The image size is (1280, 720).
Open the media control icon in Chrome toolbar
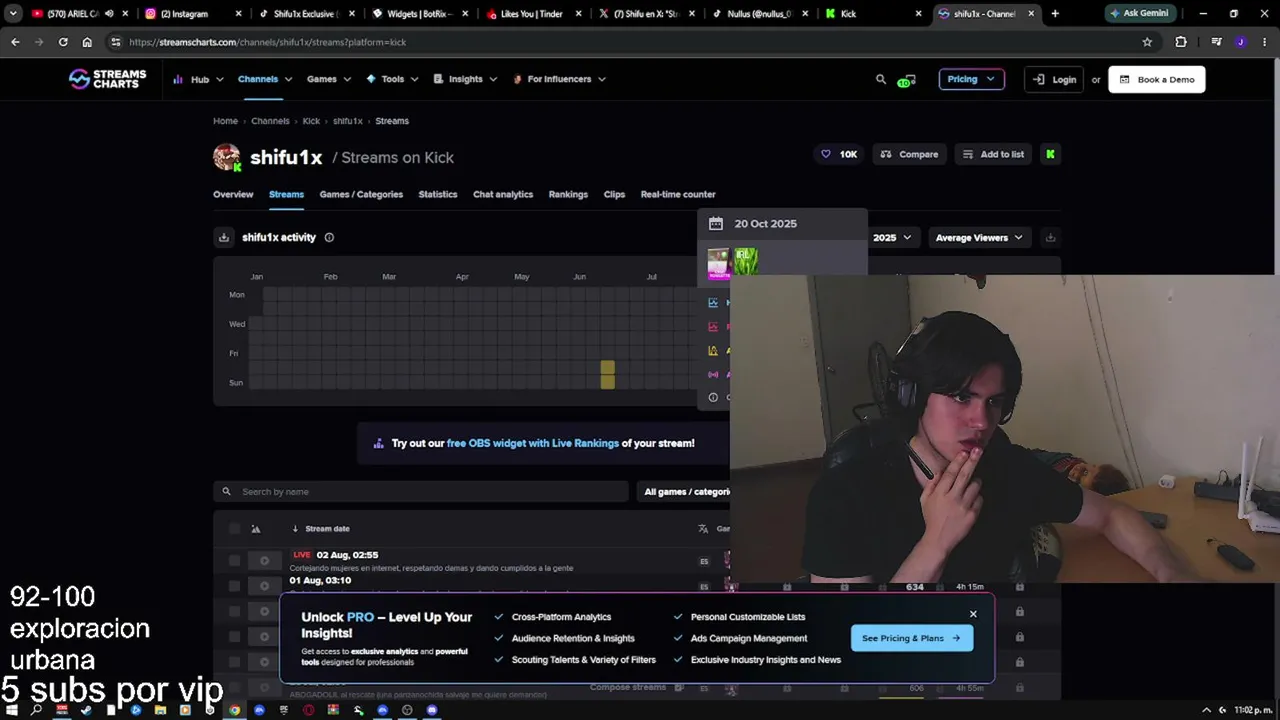[1216, 42]
